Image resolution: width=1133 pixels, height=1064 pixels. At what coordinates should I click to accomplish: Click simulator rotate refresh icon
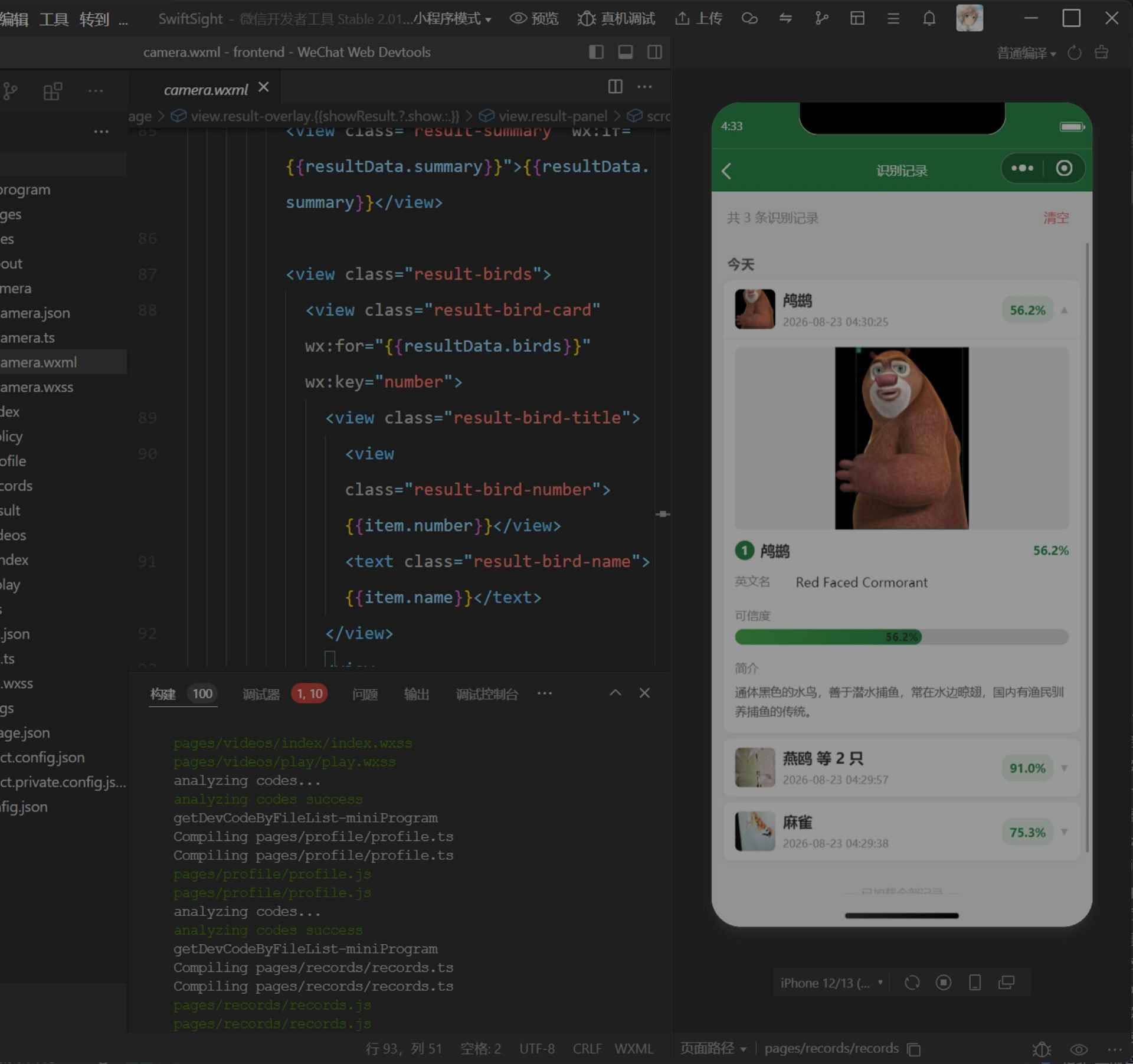coord(912,983)
